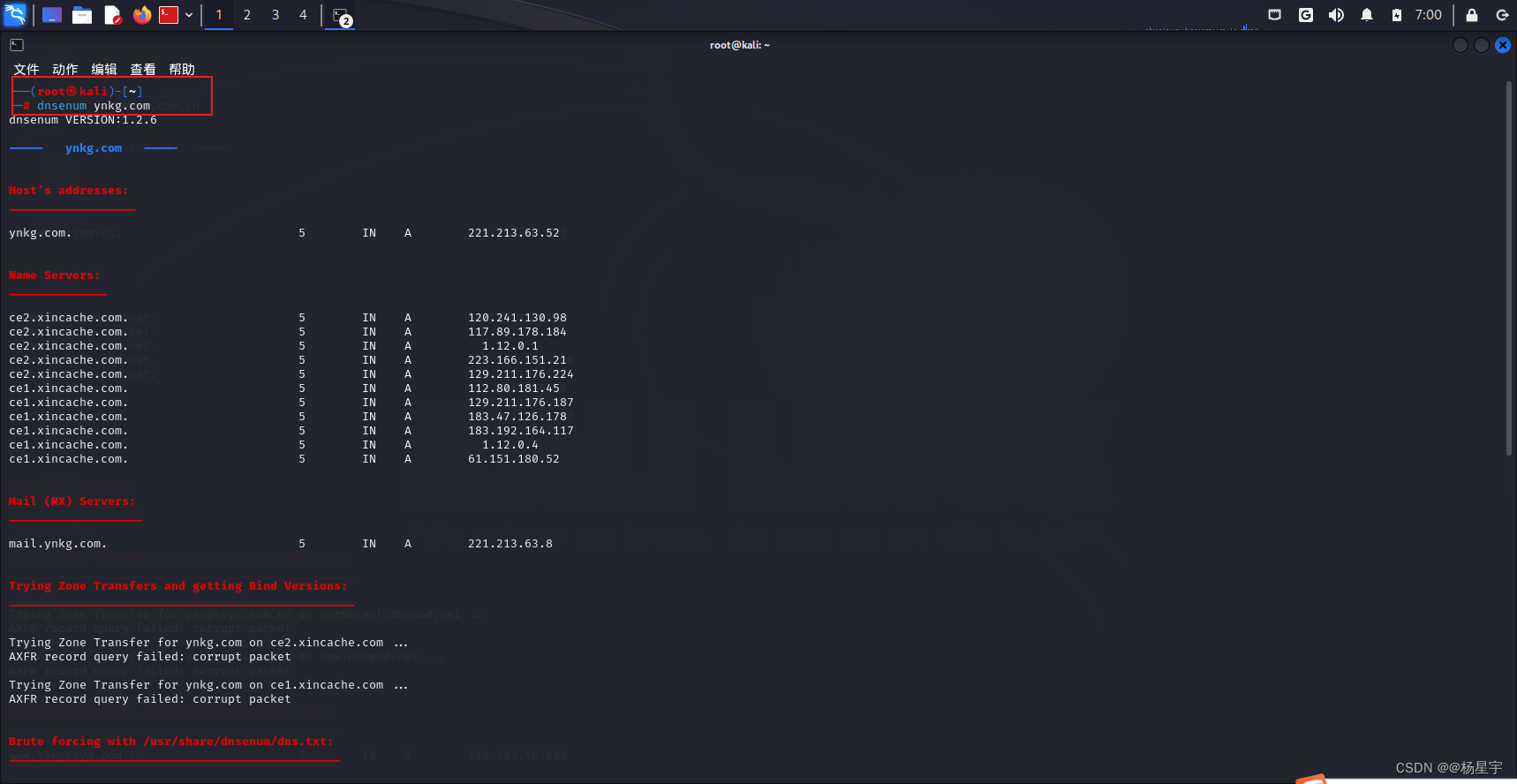Image resolution: width=1517 pixels, height=784 pixels.
Task: Switch to workspace 2
Action: point(247,15)
